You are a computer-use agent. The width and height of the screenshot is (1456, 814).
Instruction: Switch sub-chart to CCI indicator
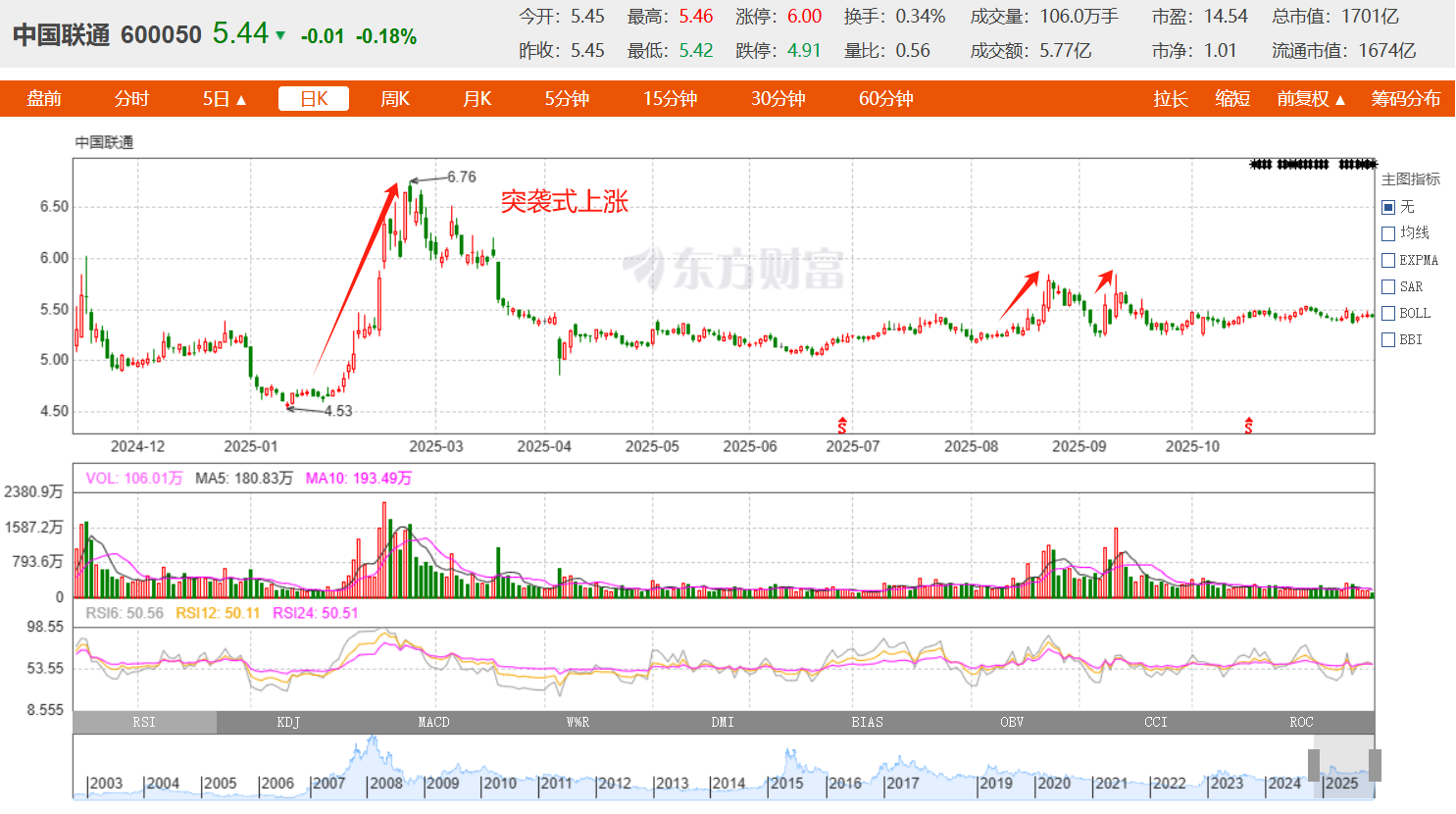point(1156,722)
